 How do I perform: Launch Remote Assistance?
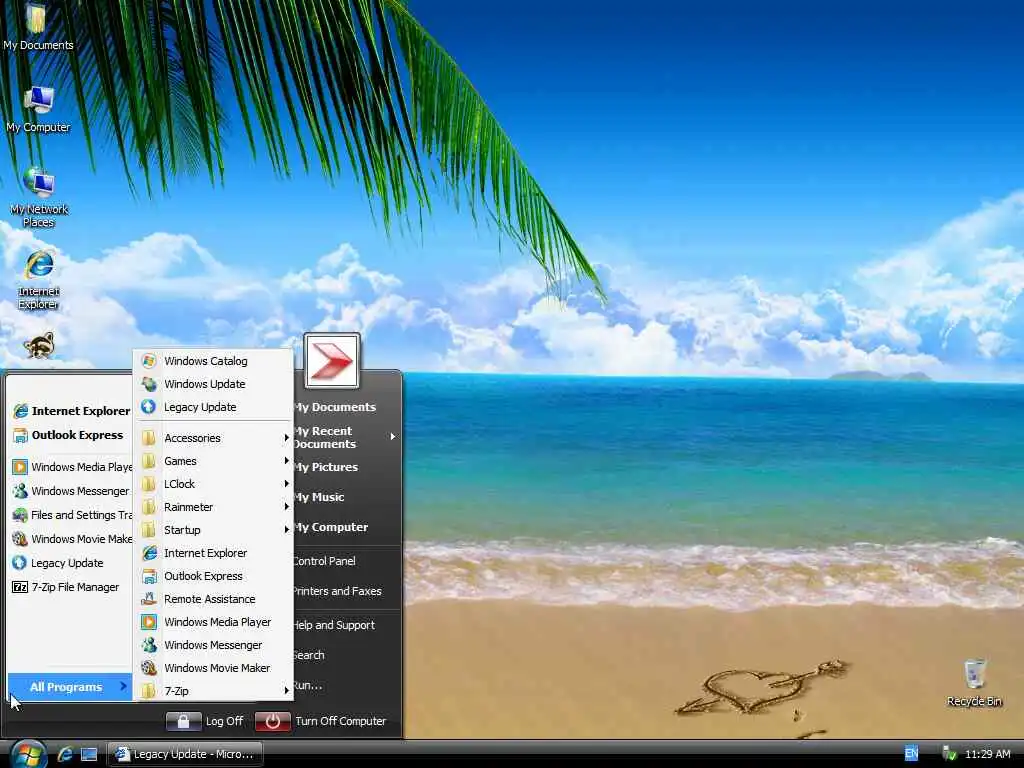pos(214,599)
